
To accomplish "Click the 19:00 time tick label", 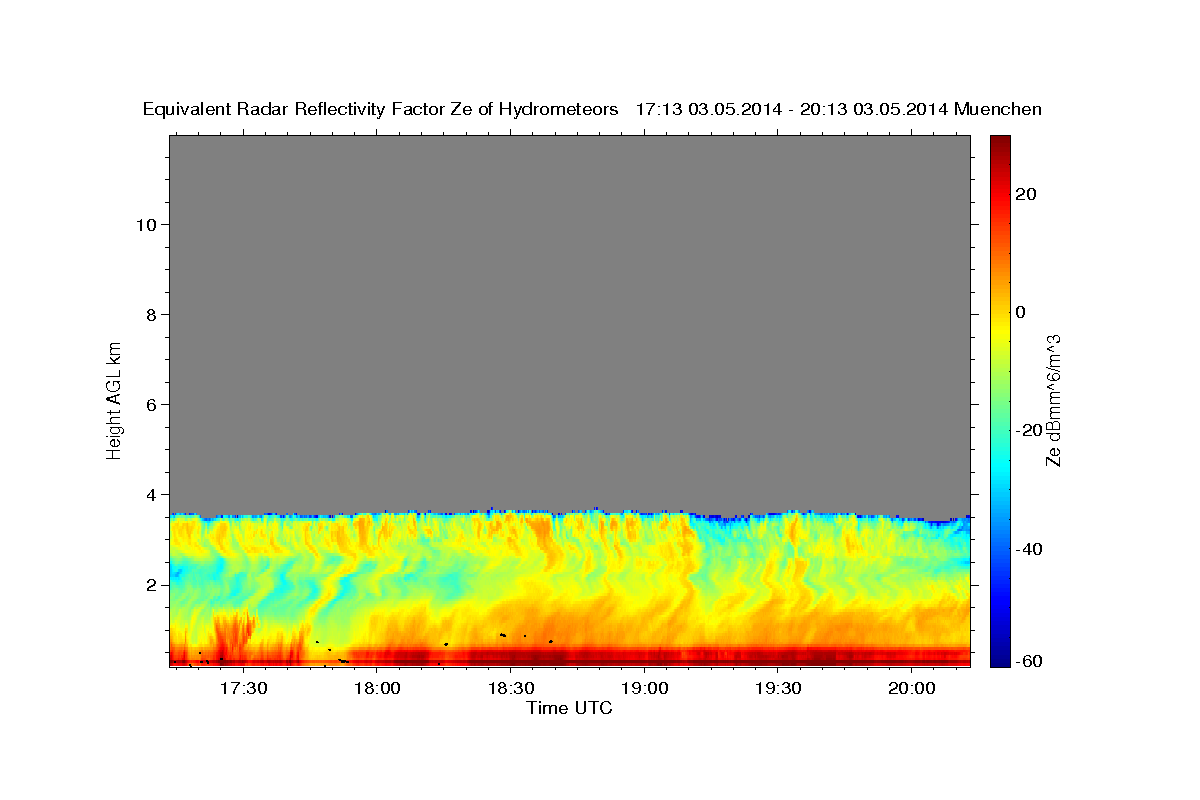I will point(644,688).
